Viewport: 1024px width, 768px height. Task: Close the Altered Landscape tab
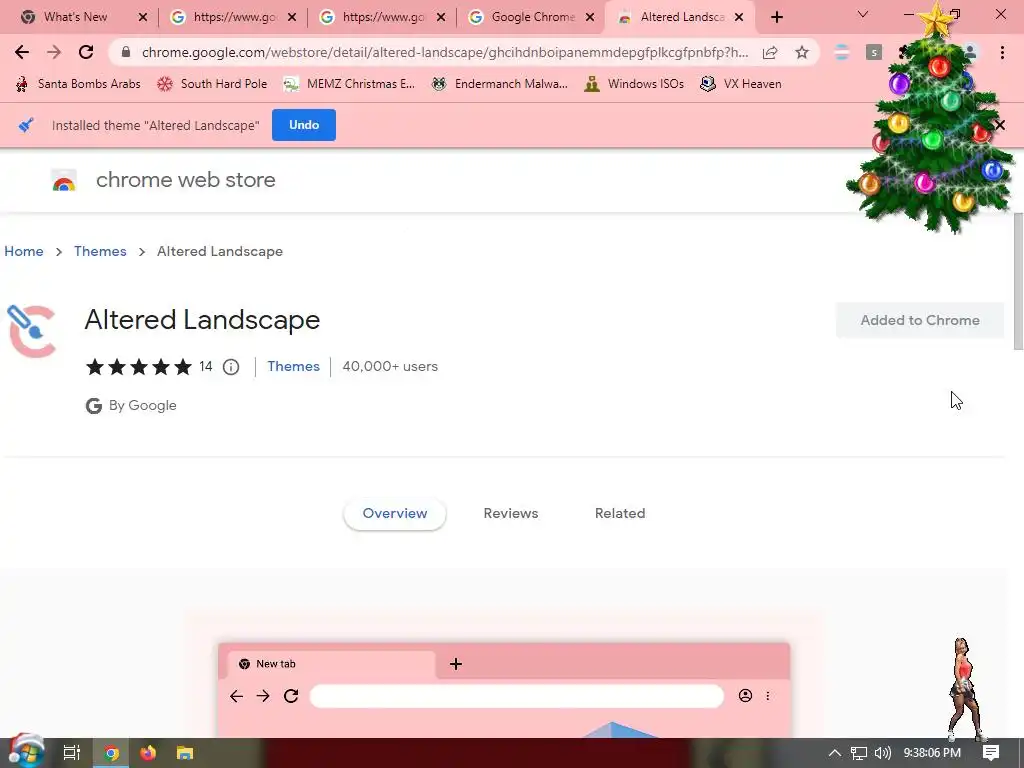click(x=739, y=18)
